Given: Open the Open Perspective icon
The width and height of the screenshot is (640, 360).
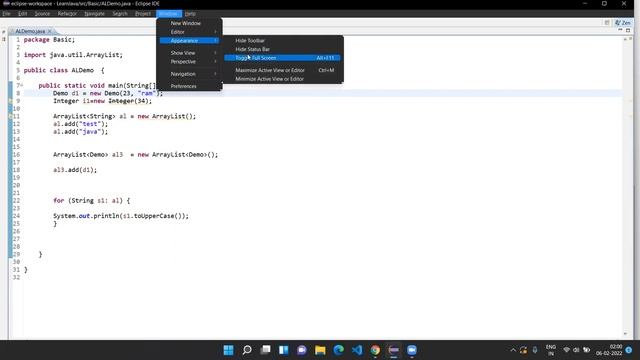Looking at the screenshot, I should 607,22.
